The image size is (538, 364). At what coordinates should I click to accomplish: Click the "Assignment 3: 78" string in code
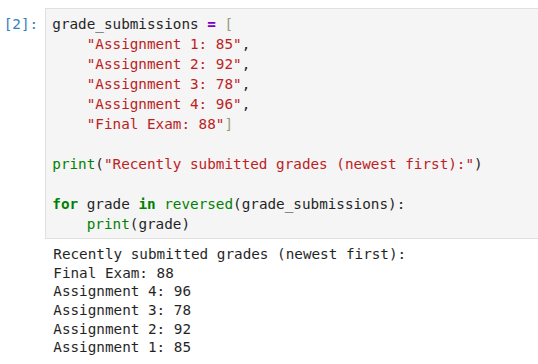coord(164,84)
